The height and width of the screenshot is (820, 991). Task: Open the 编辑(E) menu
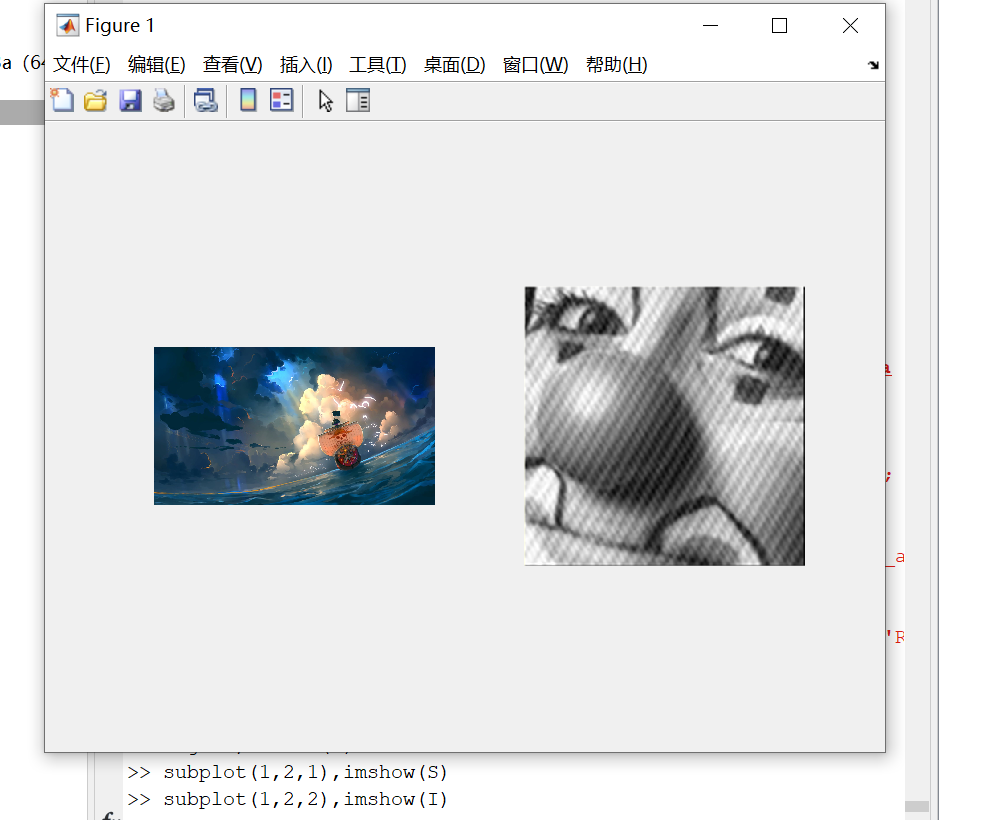click(156, 64)
